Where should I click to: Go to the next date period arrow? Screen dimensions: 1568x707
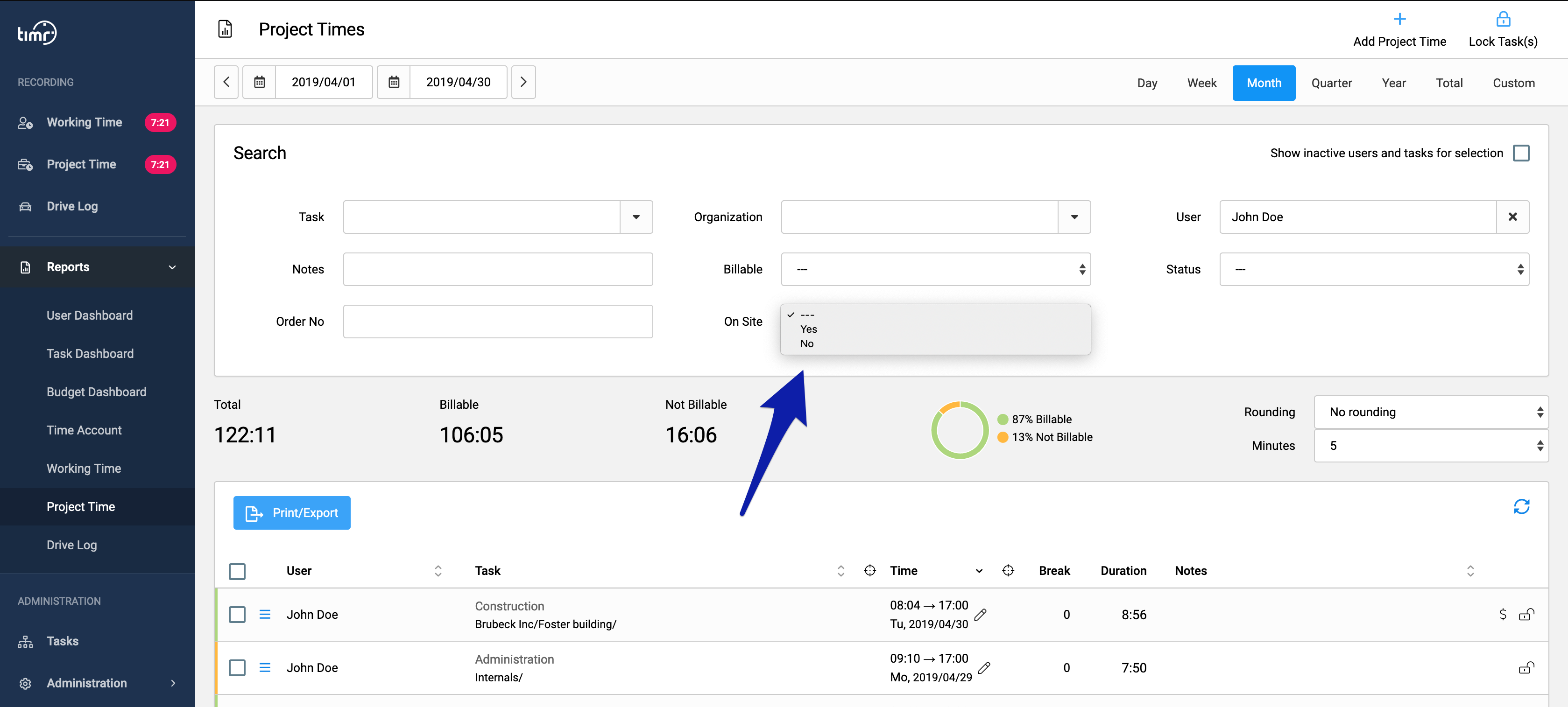(523, 82)
